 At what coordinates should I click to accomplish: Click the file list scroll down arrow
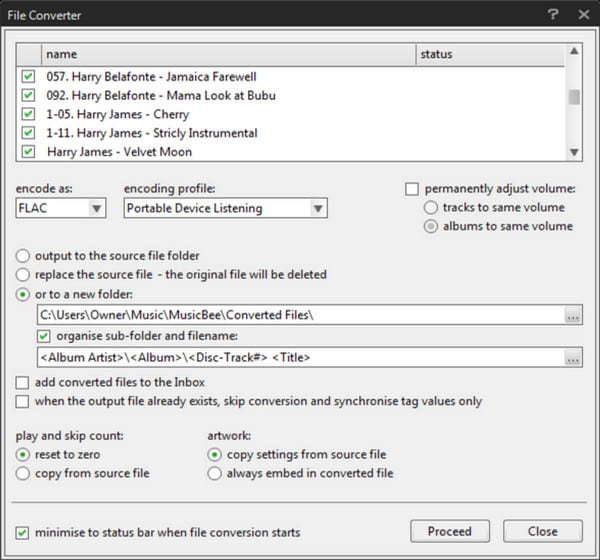point(574,152)
